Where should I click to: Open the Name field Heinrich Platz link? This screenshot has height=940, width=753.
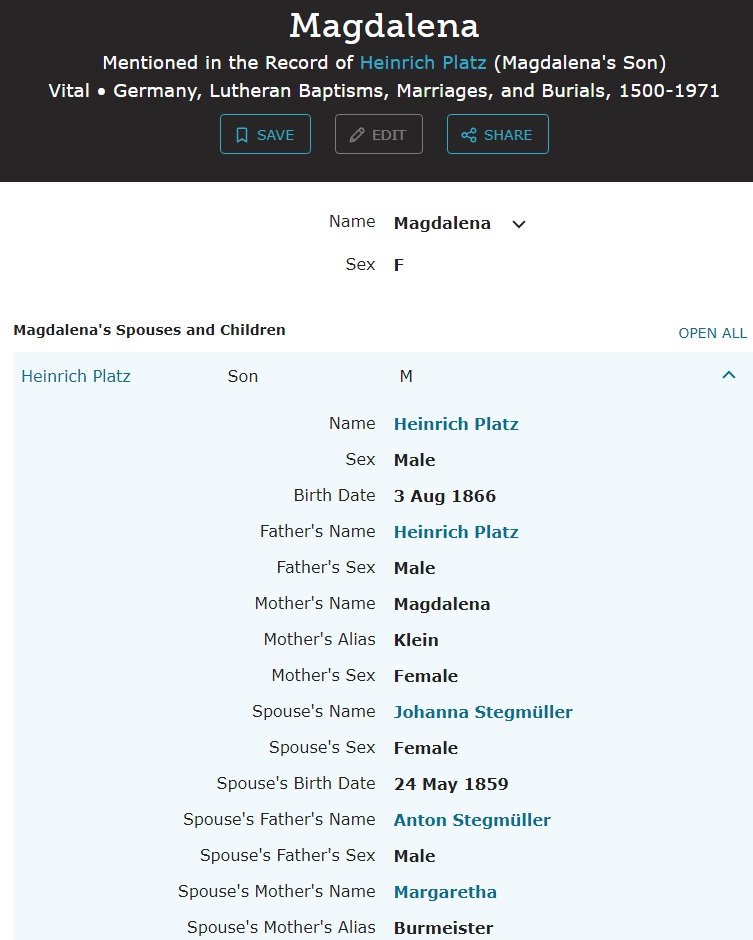(456, 424)
